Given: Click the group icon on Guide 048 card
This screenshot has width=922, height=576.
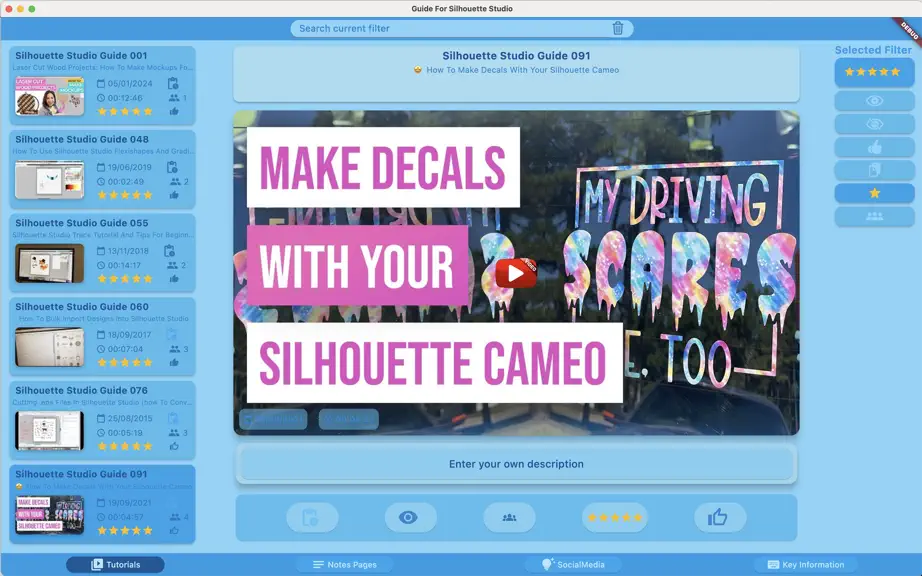Looking at the screenshot, I should pyautogui.click(x=175, y=182).
